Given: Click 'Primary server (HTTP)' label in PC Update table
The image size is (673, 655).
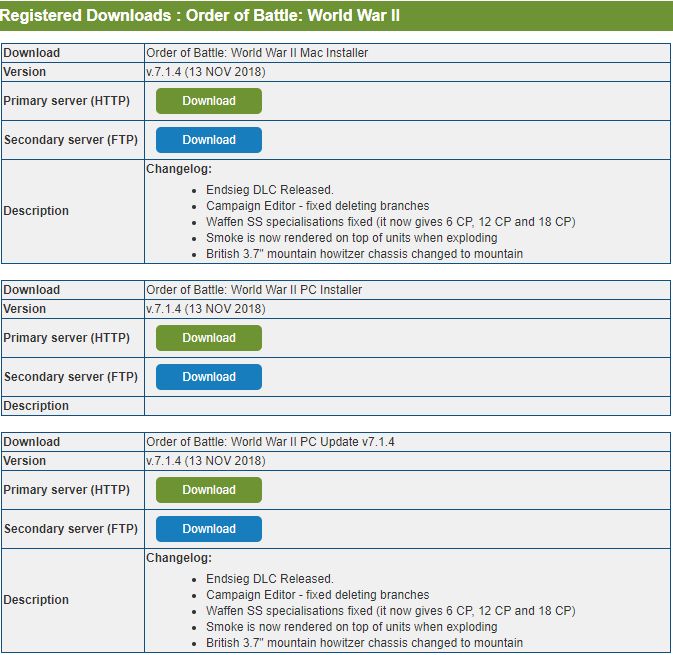Looking at the screenshot, I should point(67,490).
